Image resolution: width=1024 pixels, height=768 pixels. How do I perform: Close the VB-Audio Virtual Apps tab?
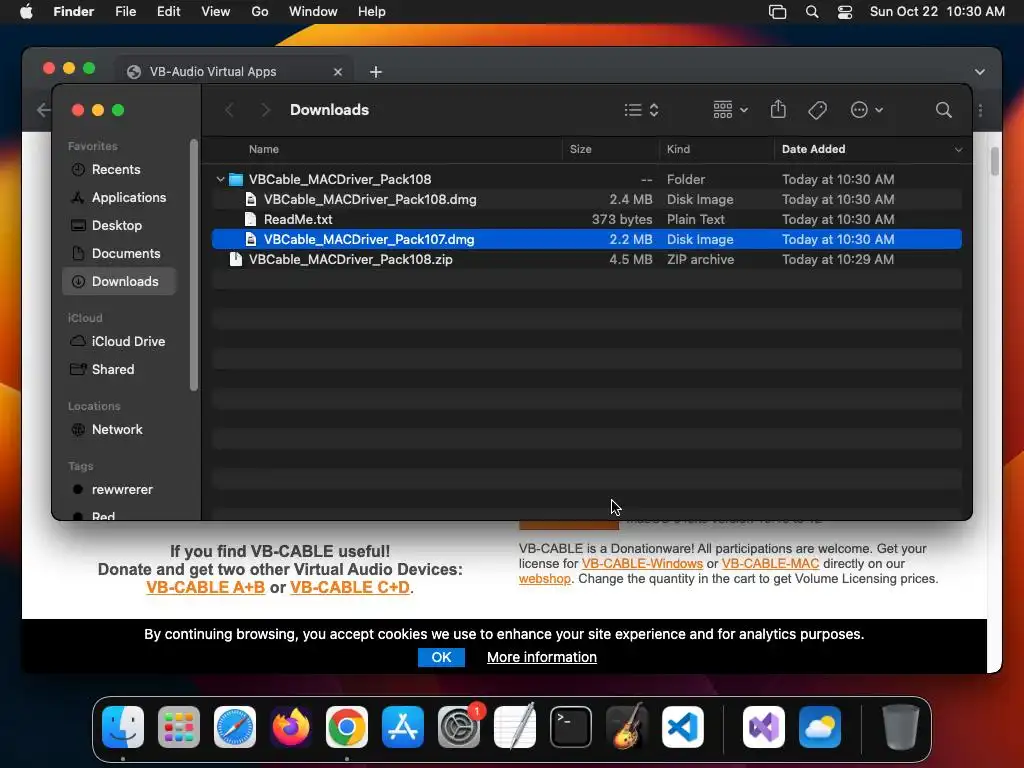[338, 72]
